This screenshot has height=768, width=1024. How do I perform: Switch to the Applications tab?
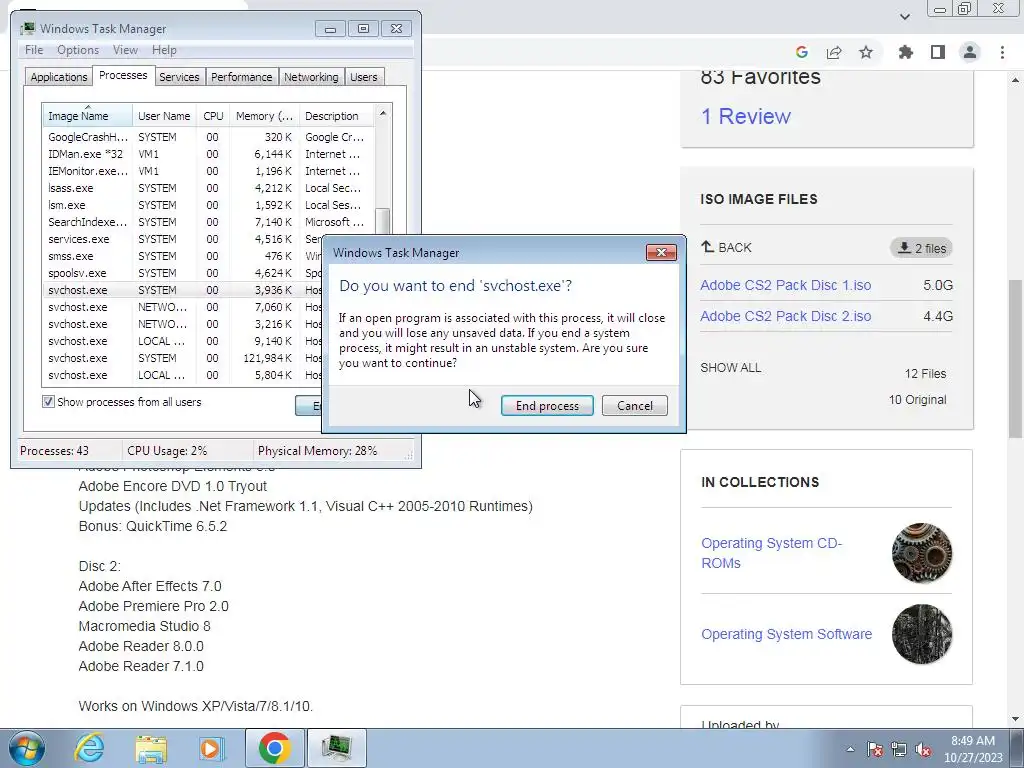(59, 77)
